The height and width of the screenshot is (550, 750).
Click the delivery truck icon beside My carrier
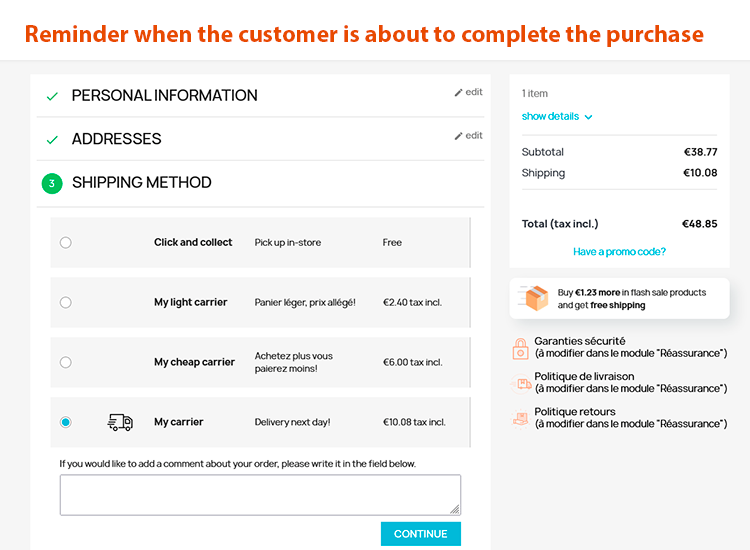click(x=120, y=422)
